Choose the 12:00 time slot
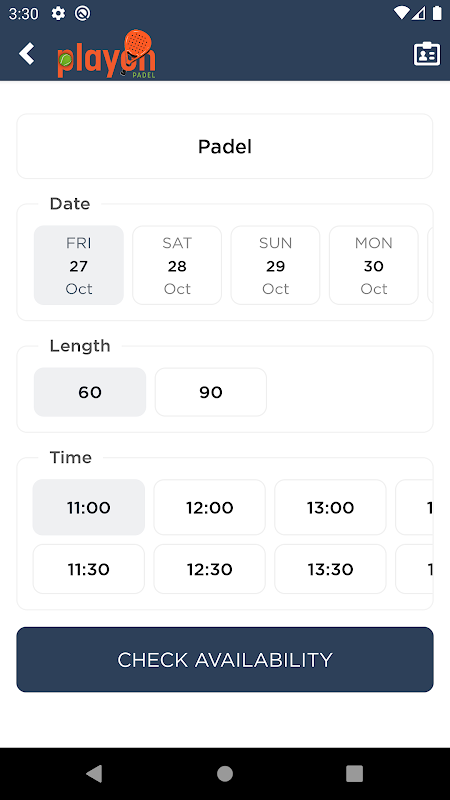Viewport: 450px width, 800px height. (x=210, y=507)
